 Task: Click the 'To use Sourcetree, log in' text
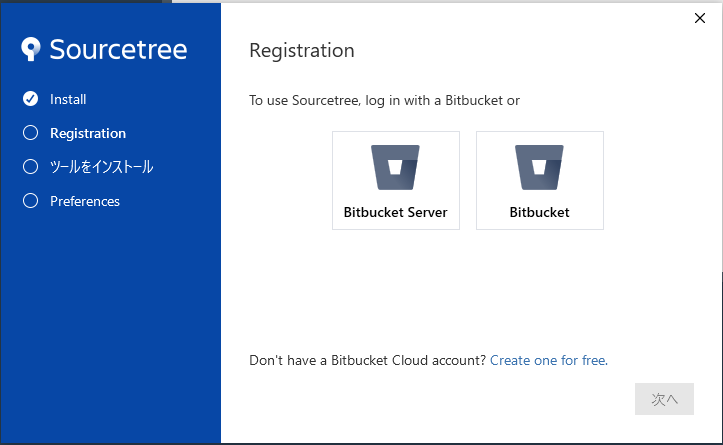(x=385, y=101)
